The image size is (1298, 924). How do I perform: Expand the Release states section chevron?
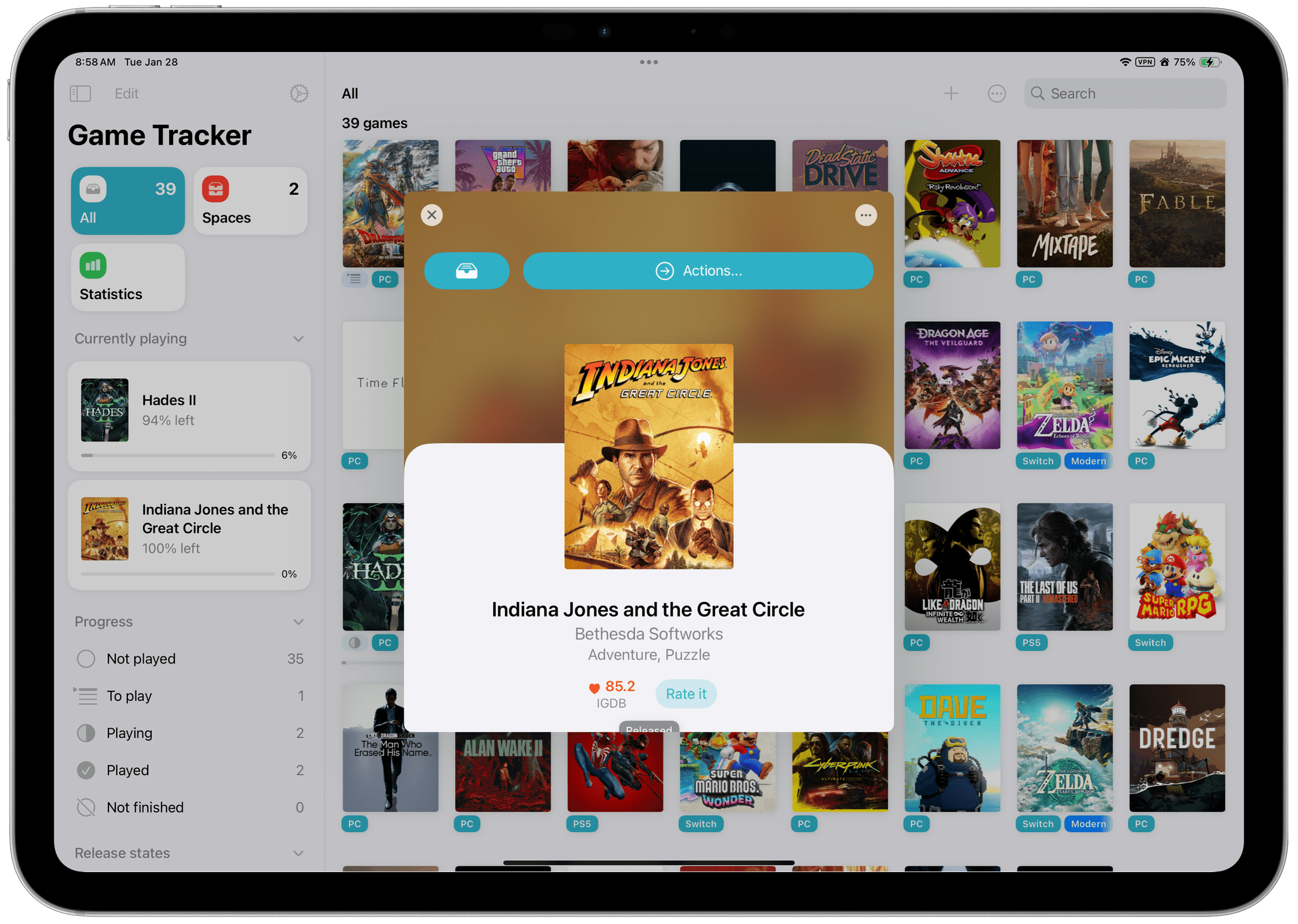(298, 853)
